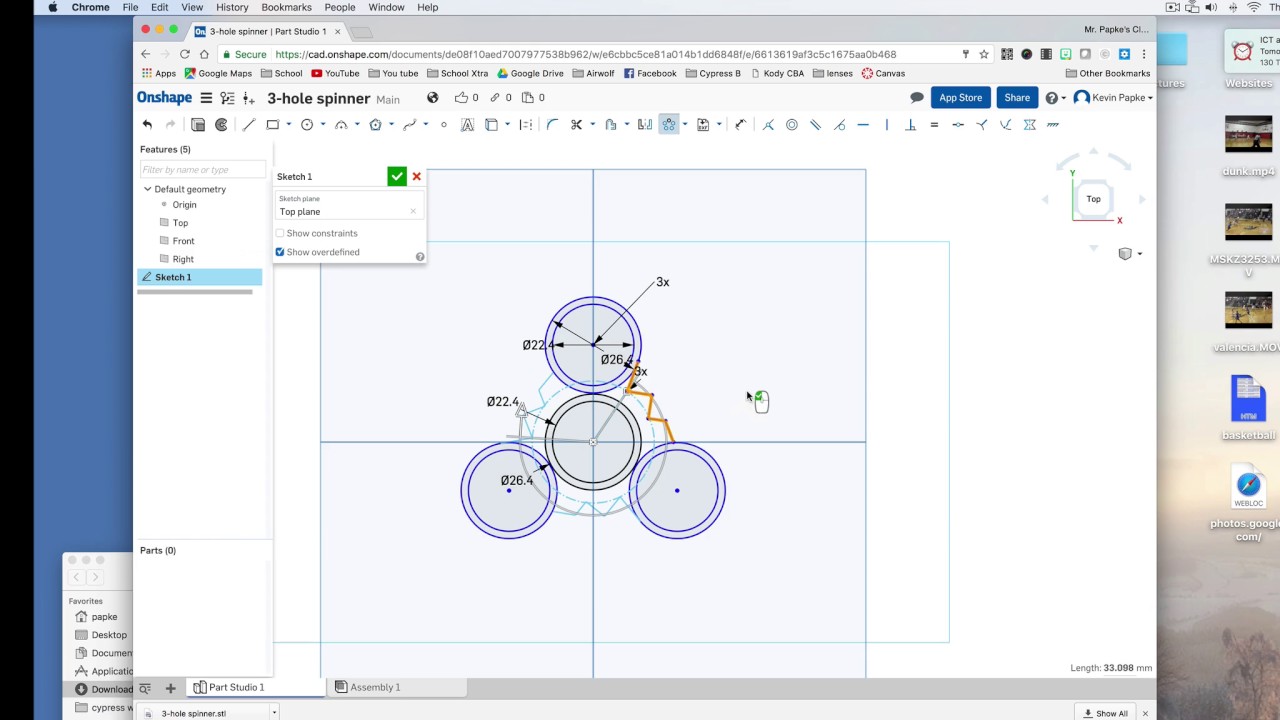
Task: Collapse the Default geometry tree node
Action: coord(147,189)
